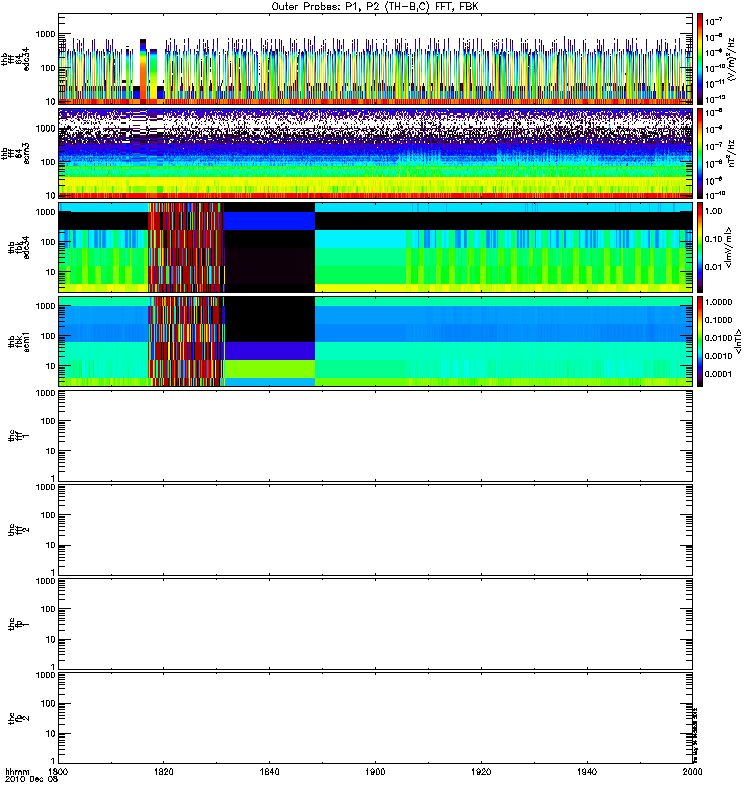750x800 pixels.
Task: Click the "<|mV/m|>" color bar unit label
Action: point(729,247)
